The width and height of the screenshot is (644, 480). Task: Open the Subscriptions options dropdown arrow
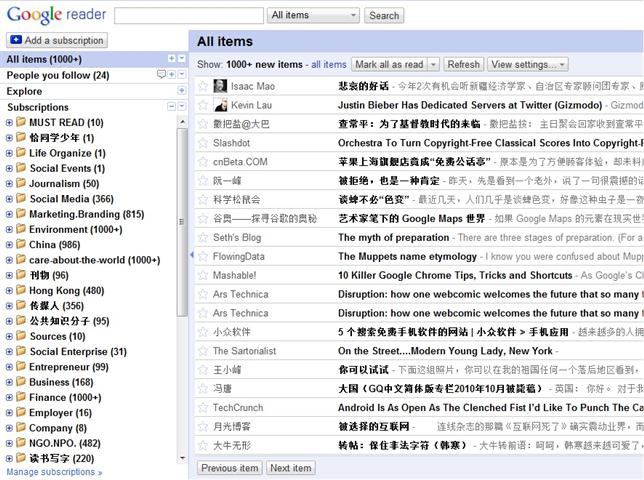click(182, 107)
